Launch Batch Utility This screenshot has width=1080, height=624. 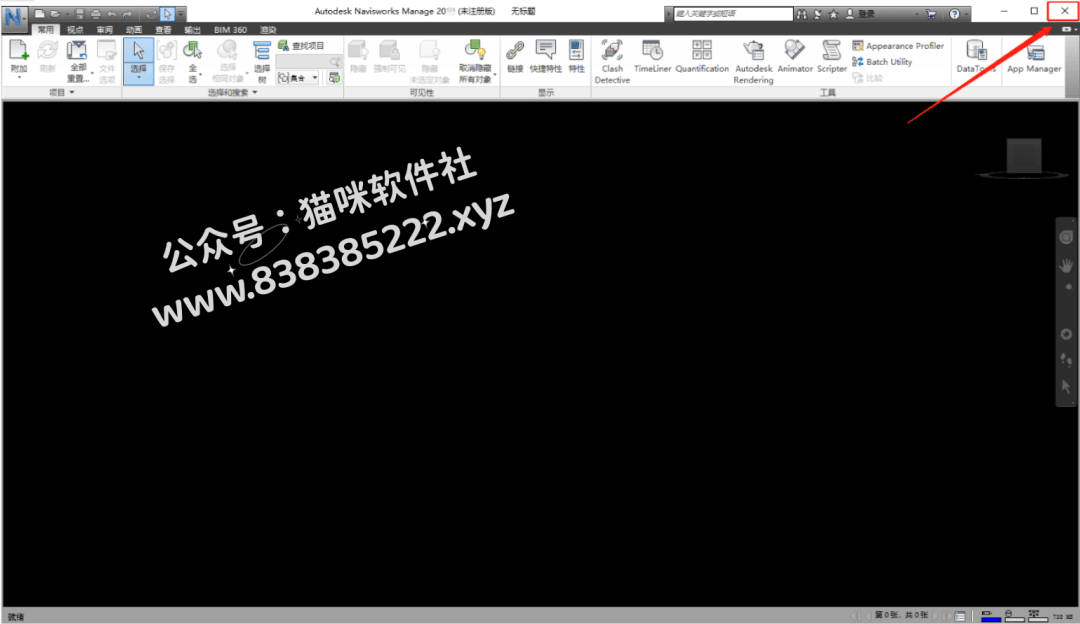882,62
